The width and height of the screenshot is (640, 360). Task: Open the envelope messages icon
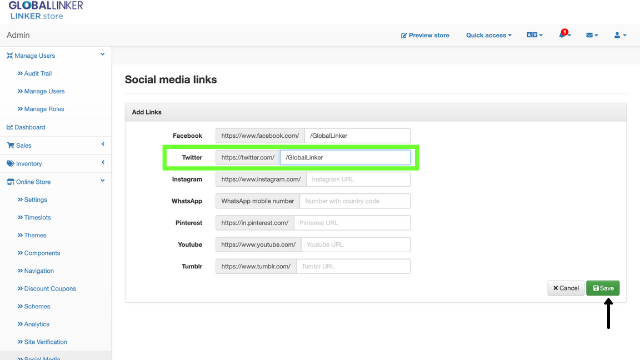[591, 35]
